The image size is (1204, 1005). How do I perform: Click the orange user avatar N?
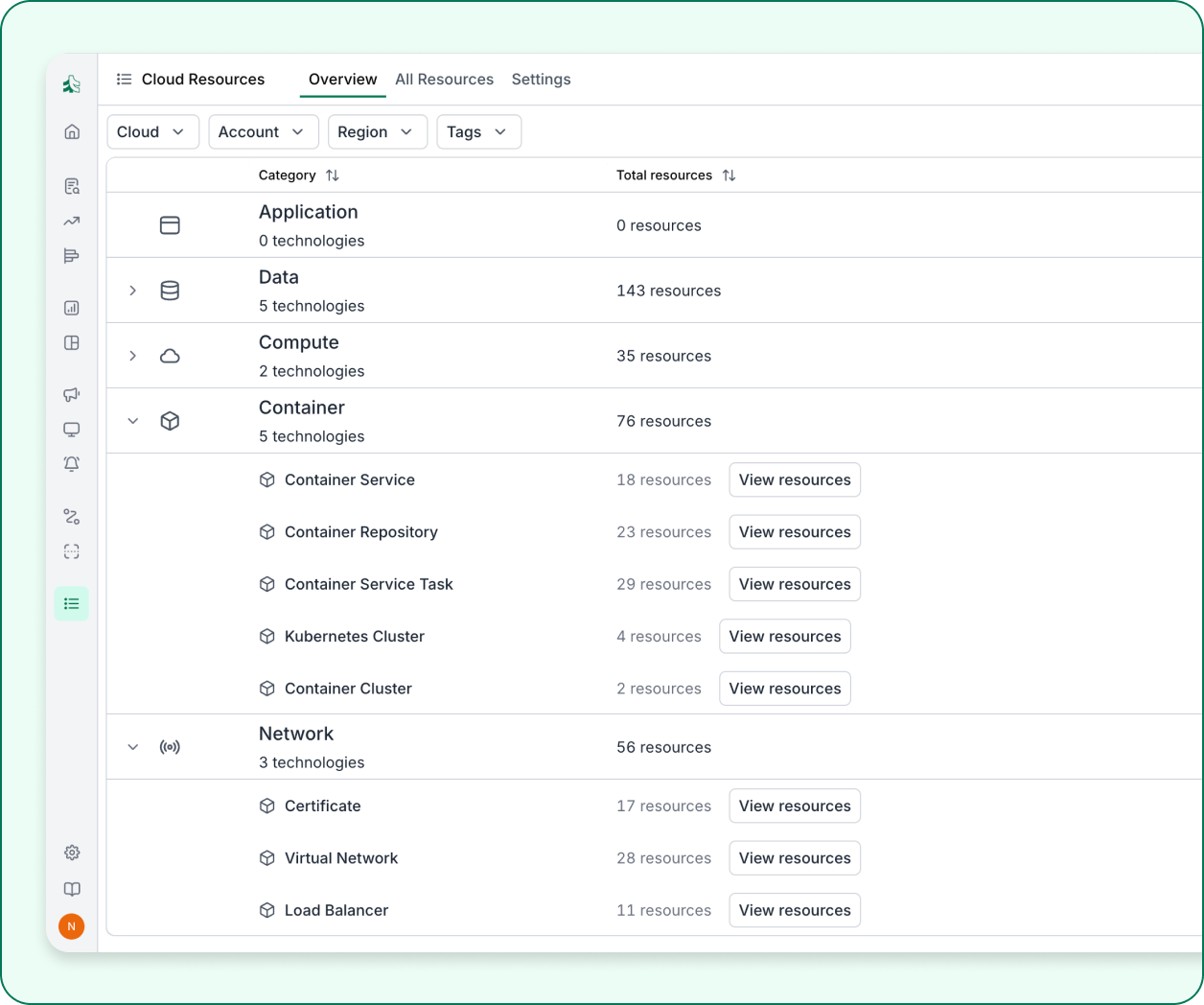[x=72, y=926]
